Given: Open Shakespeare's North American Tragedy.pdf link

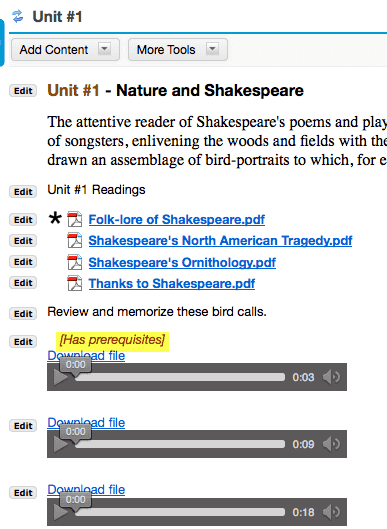Looking at the screenshot, I should tap(220, 241).
